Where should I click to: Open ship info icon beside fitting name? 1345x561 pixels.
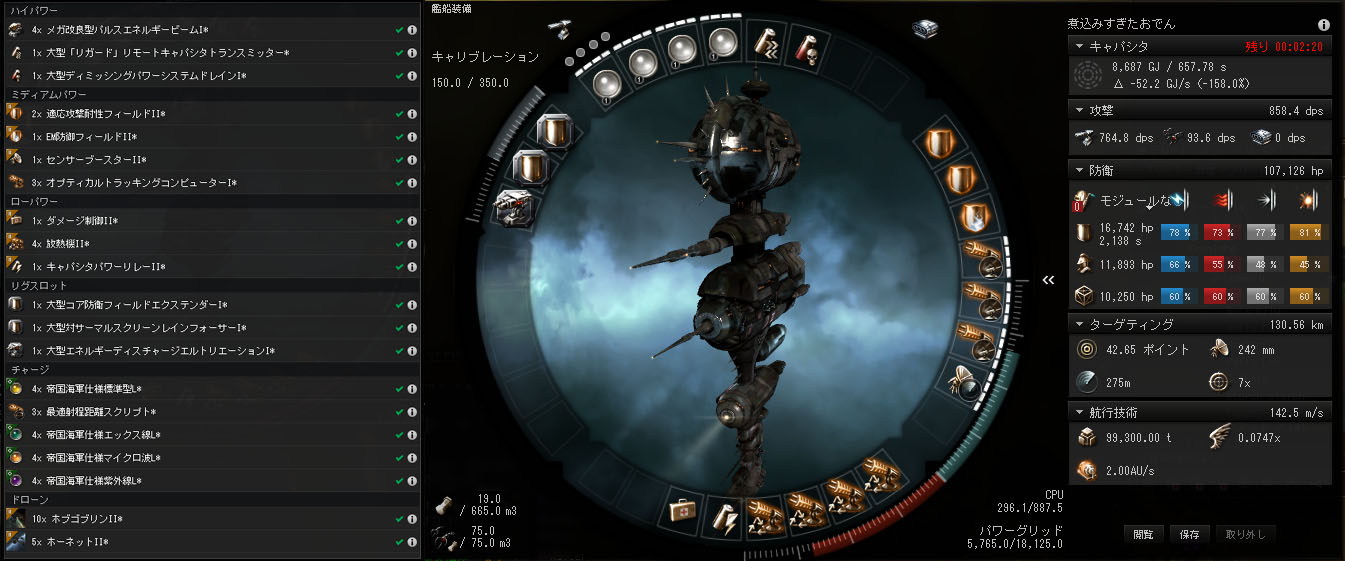[1323, 24]
